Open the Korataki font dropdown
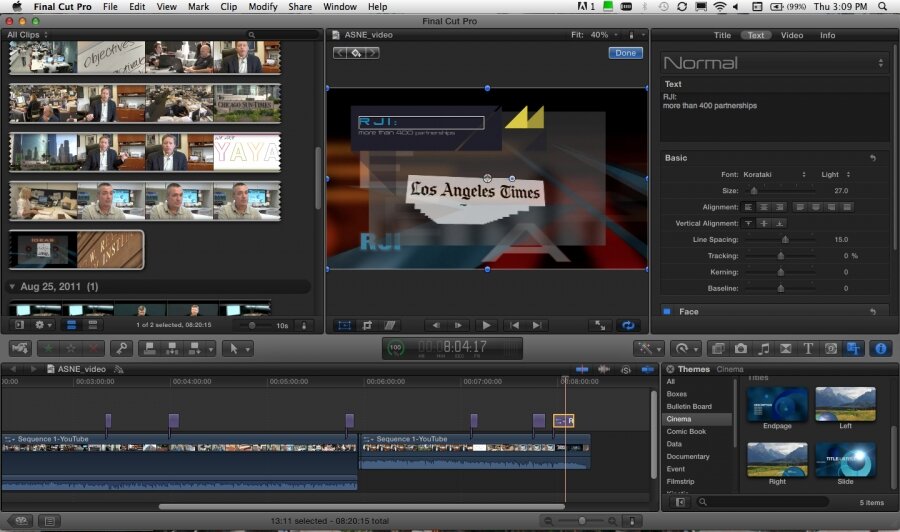The image size is (900, 532). tap(774, 174)
